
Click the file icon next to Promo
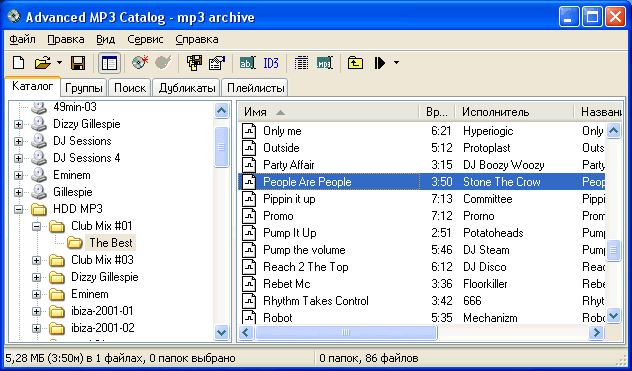[249, 216]
